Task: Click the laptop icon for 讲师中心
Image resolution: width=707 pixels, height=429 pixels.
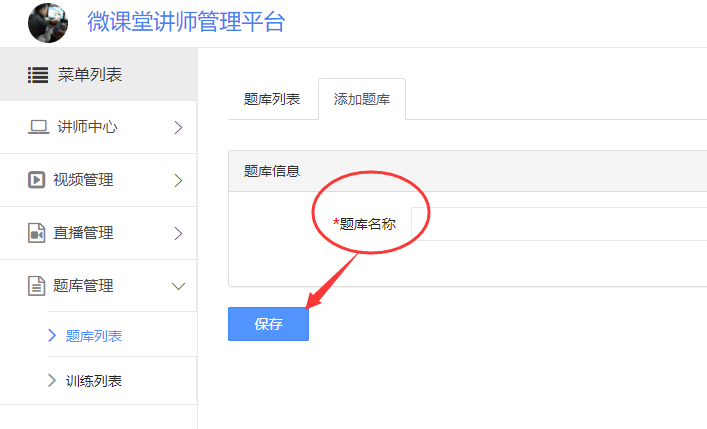Action: click(38, 127)
